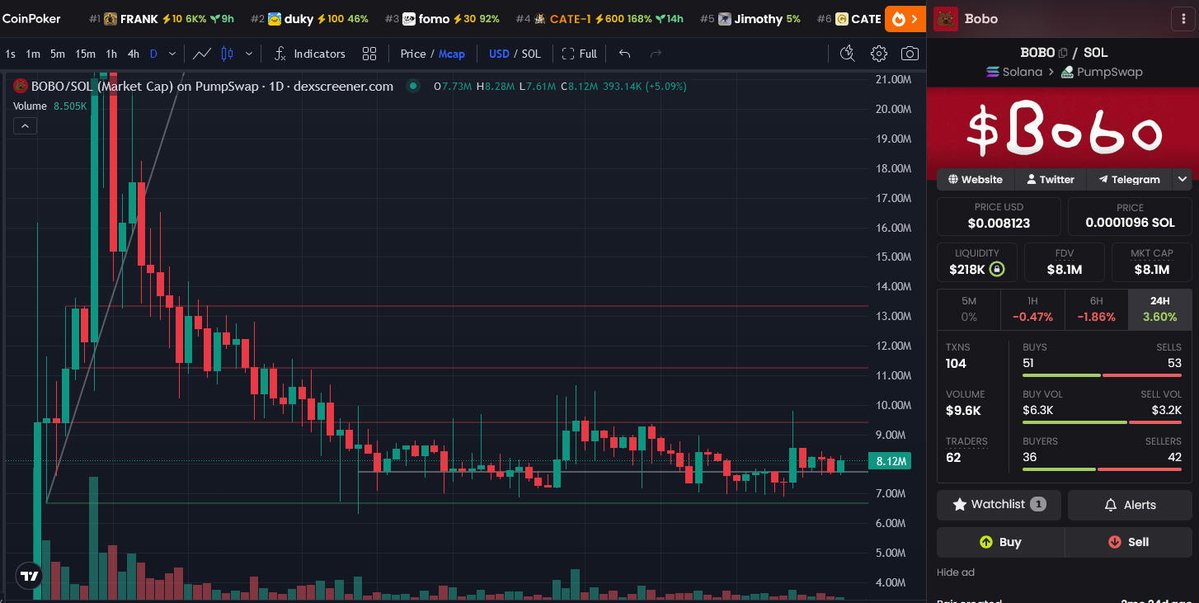Expand the chart type dropdown arrow
The image size is (1199, 603).
(249, 53)
